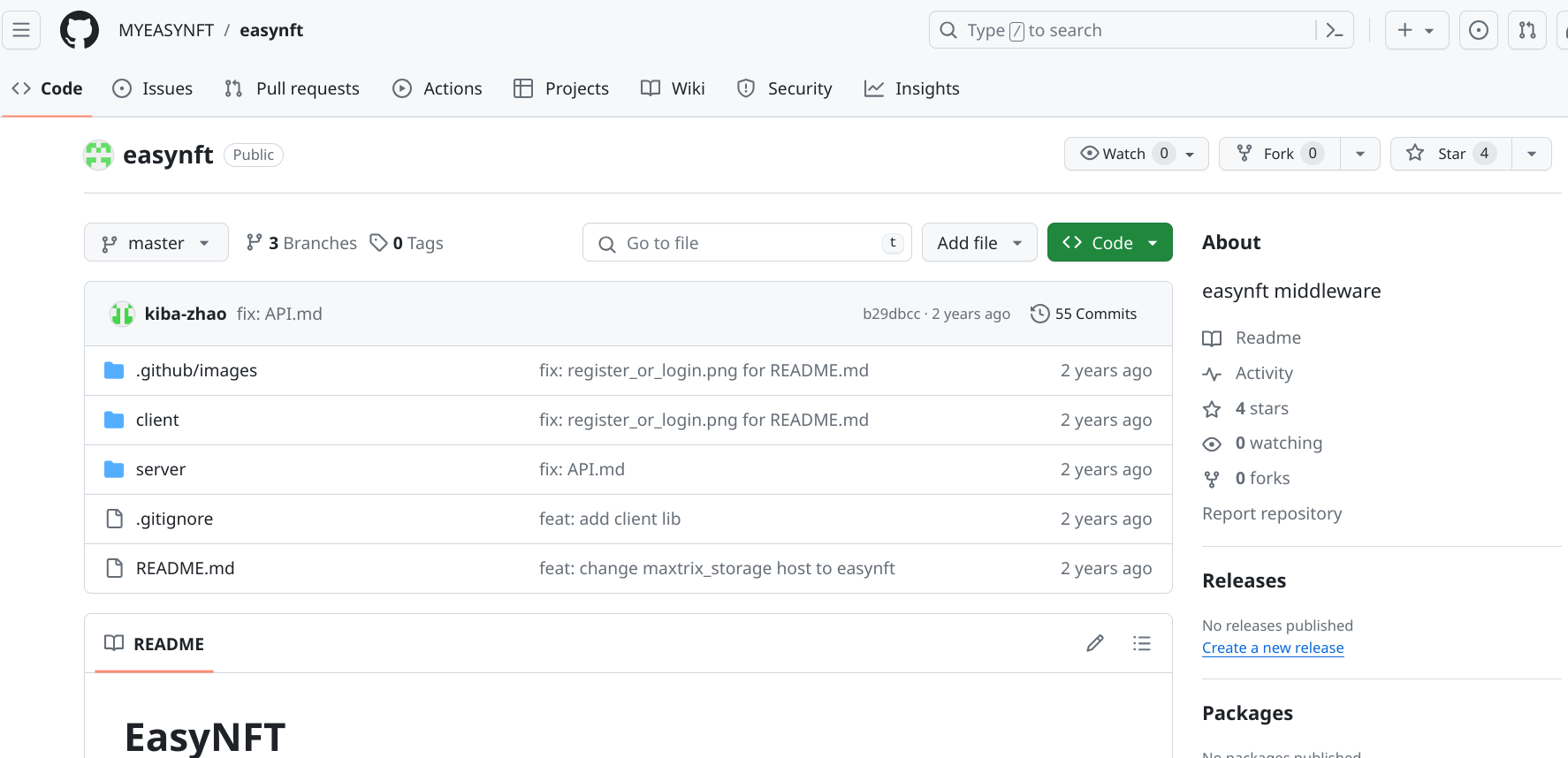Click the eye icon beside 0 watching
Viewport: 1568px width, 758px height.
tap(1212, 443)
